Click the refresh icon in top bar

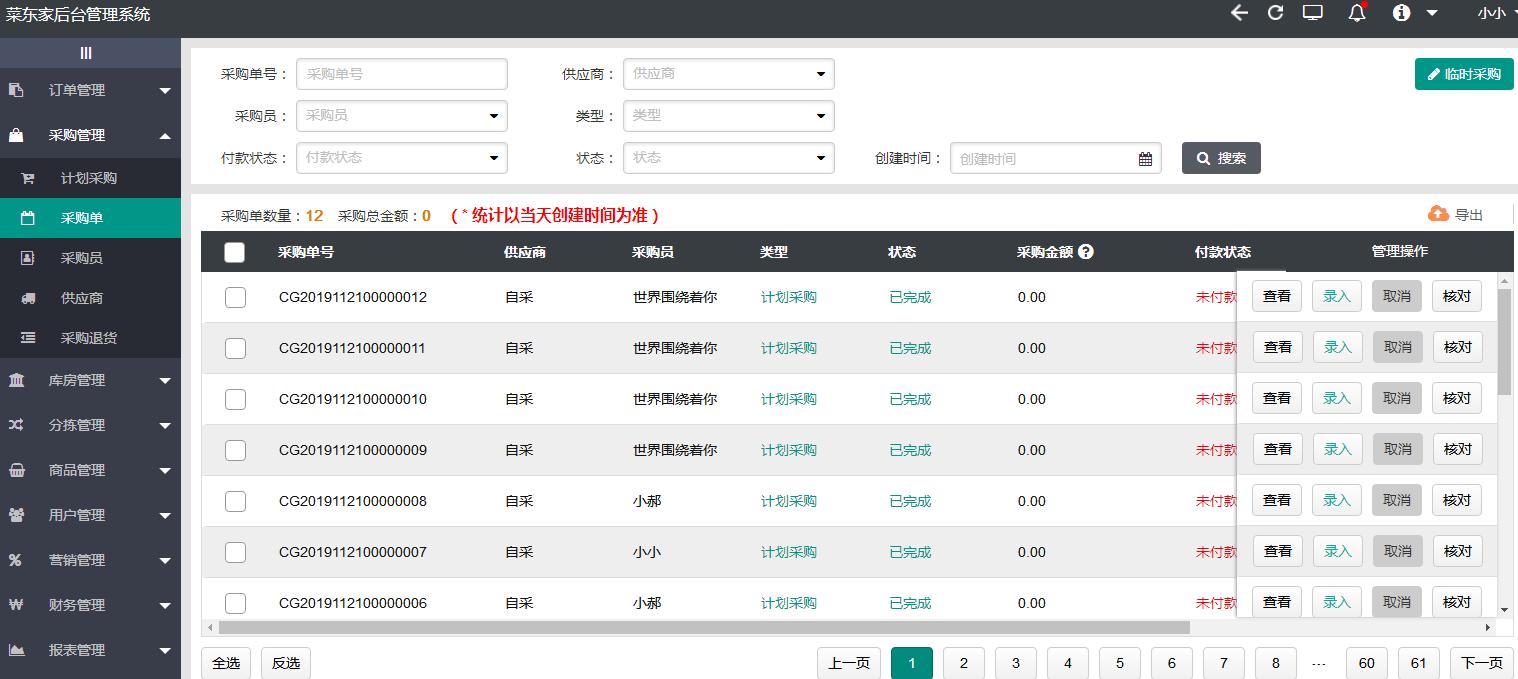tap(1274, 14)
